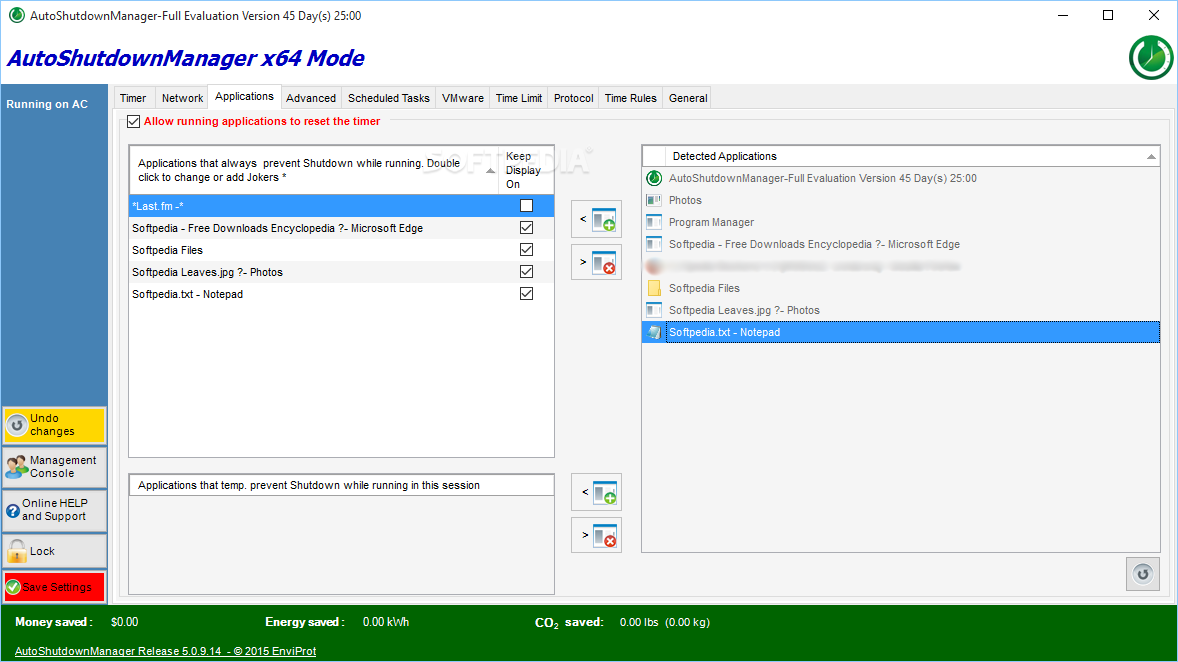
Task: Click the green checkmark on Save Settings
Action: coord(13,587)
